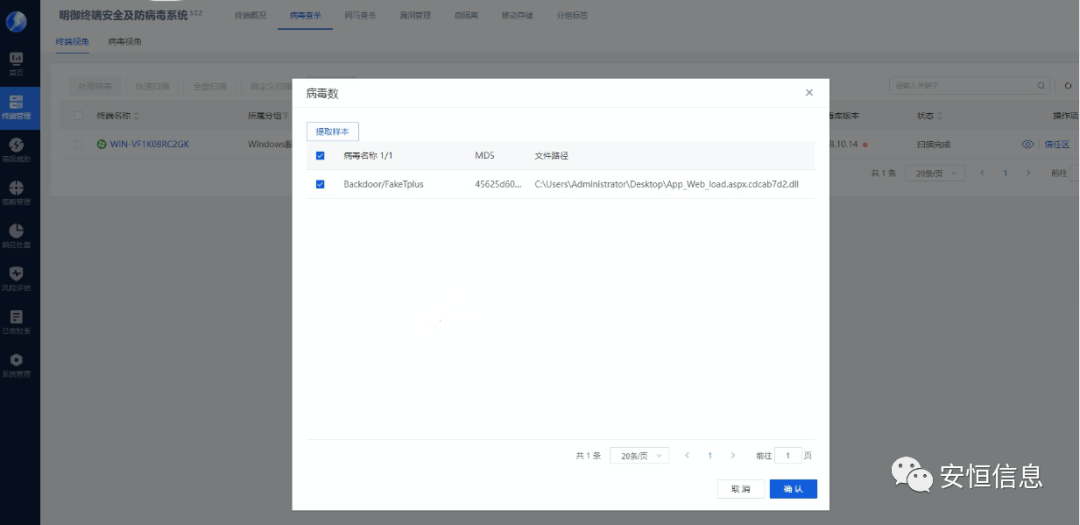Toggle the select-all checkbox beside 病毒名称
Image resolution: width=1080 pixels, height=525 pixels.
pos(320,156)
